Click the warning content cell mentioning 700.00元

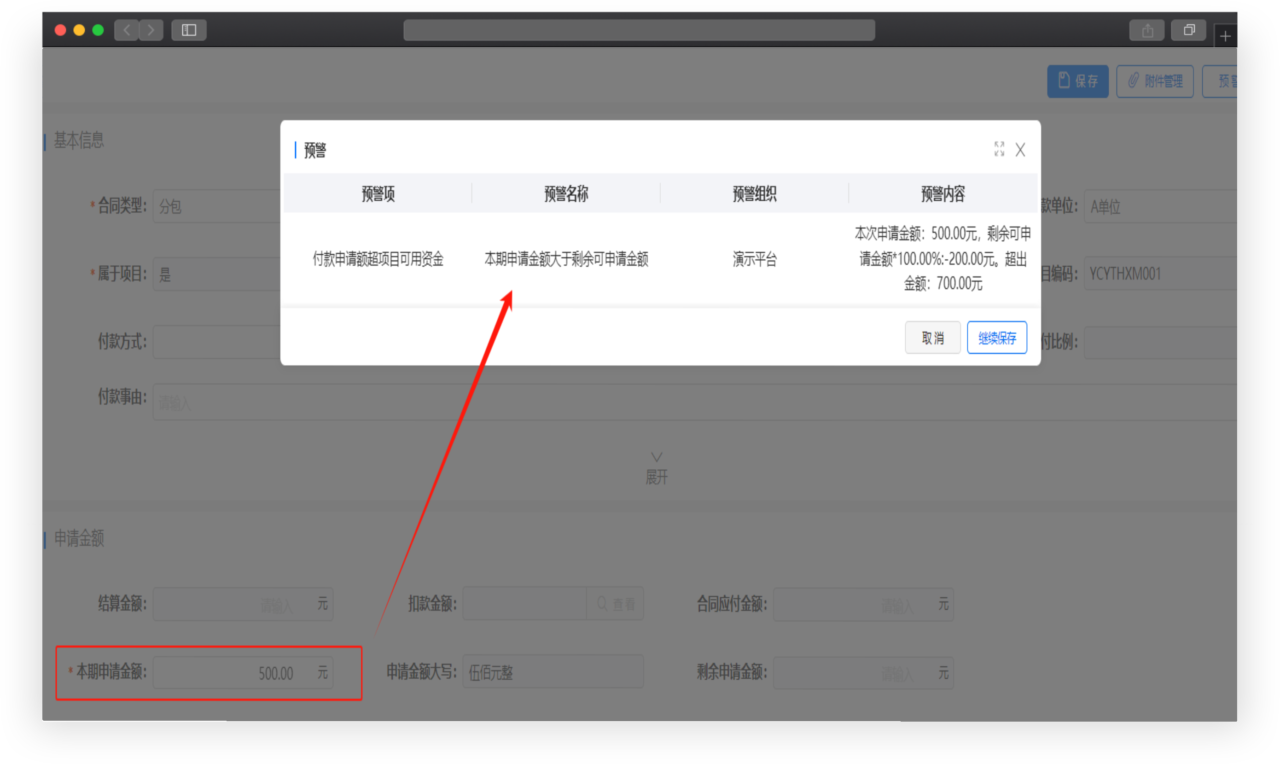pyautogui.click(x=943, y=258)
